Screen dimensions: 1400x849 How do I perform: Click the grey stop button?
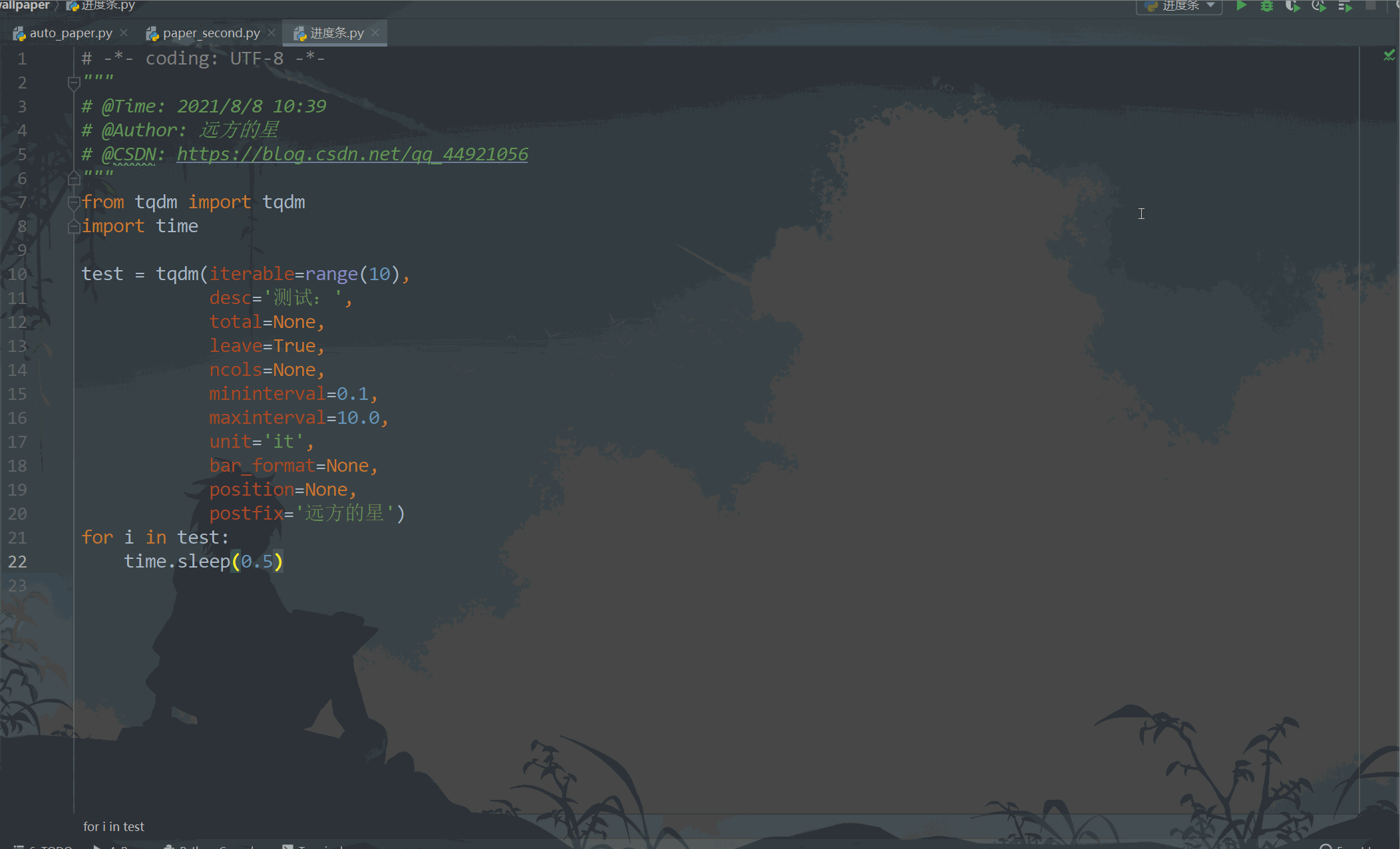coord(1371,5)
